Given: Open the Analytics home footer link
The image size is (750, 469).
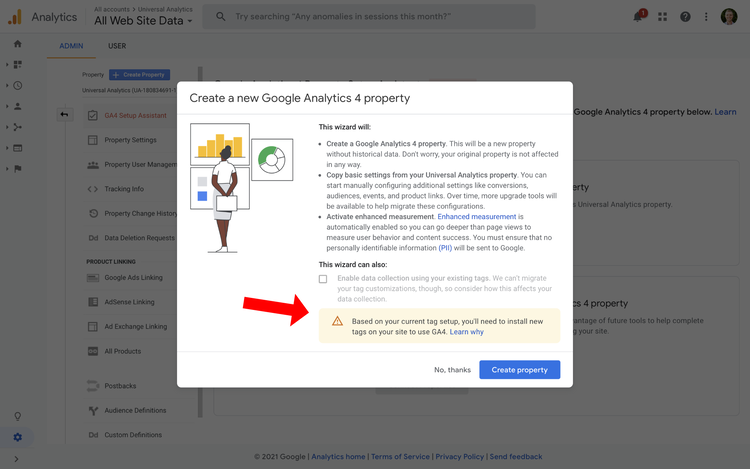Looking at the screenshot, I should click(338, 457).
